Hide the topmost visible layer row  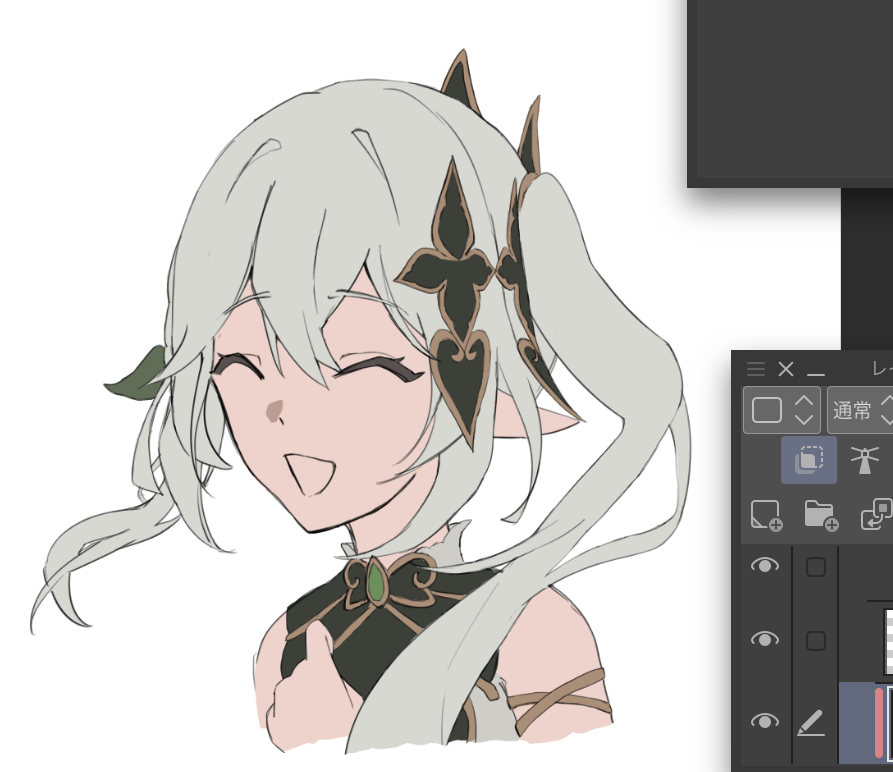pyautogui.click(x=765, y=565)
